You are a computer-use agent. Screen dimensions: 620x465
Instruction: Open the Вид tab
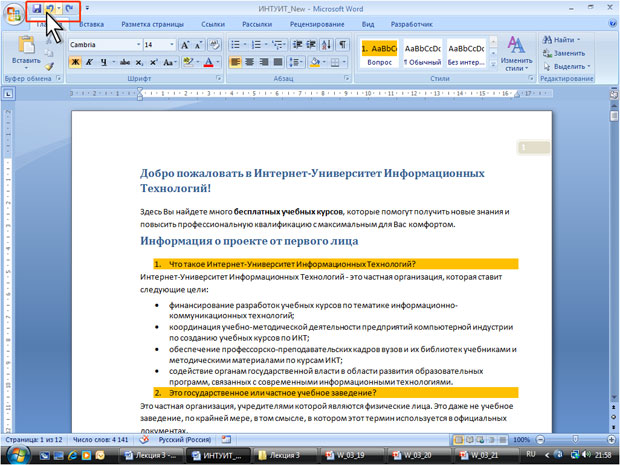pos(368,24)
